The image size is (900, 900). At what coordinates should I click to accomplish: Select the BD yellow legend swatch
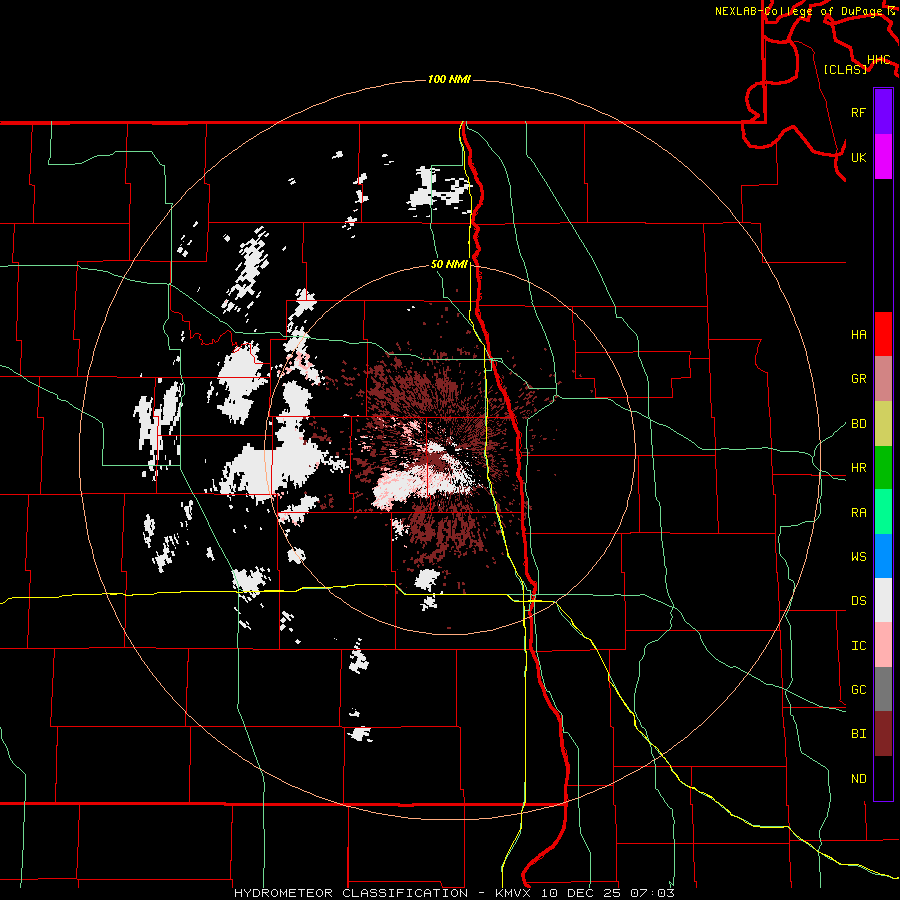click(883, 424)
